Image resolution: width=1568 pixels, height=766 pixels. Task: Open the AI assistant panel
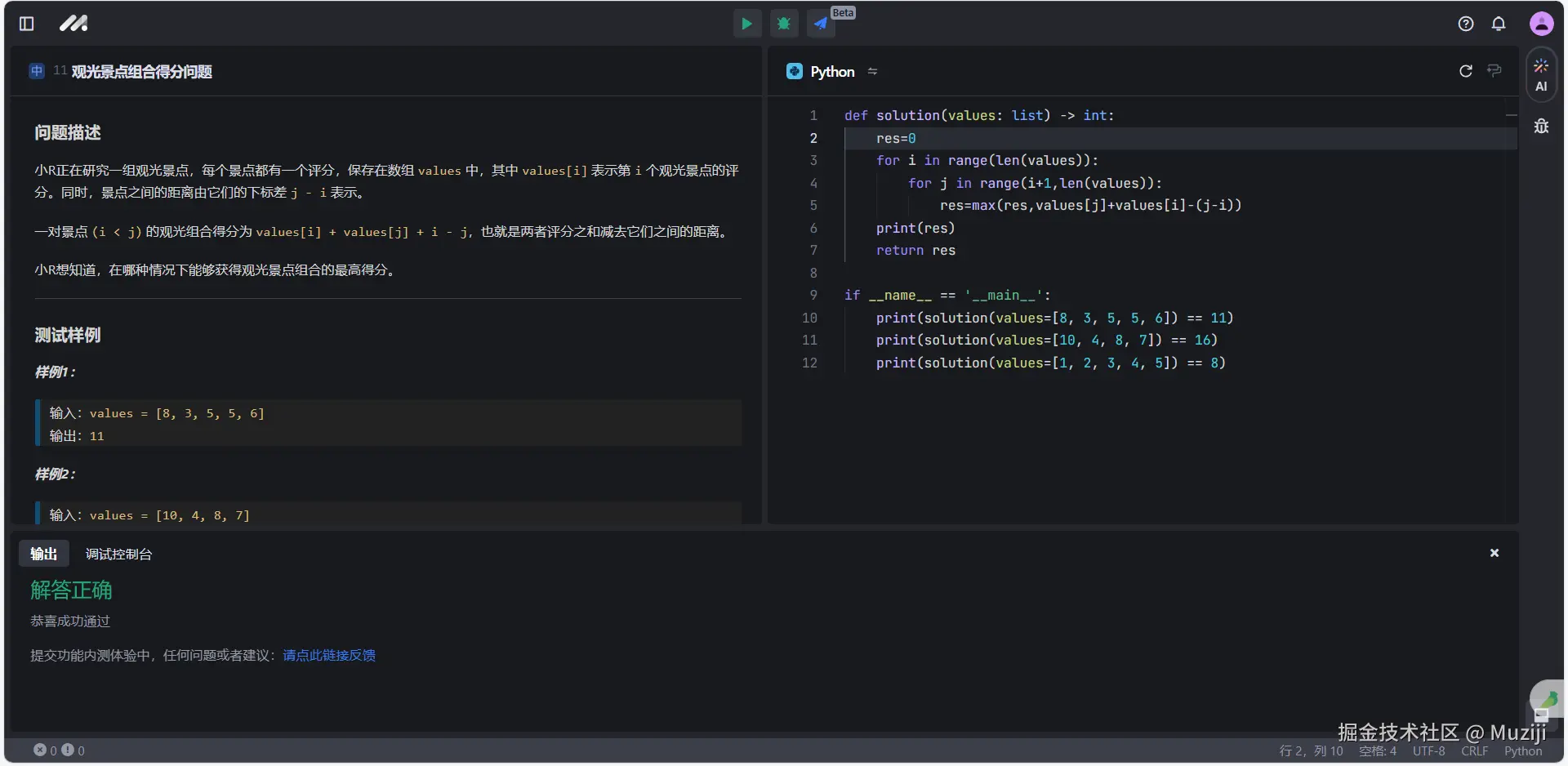1541,75
